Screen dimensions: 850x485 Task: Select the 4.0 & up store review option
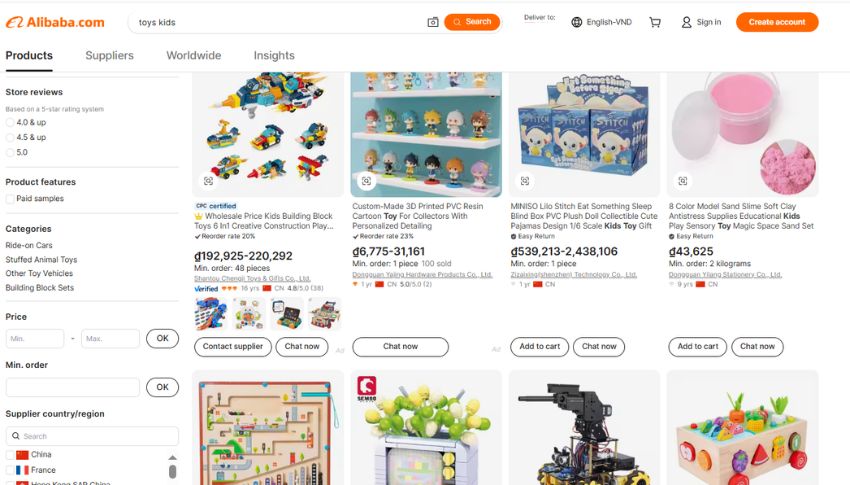[10, 122]
